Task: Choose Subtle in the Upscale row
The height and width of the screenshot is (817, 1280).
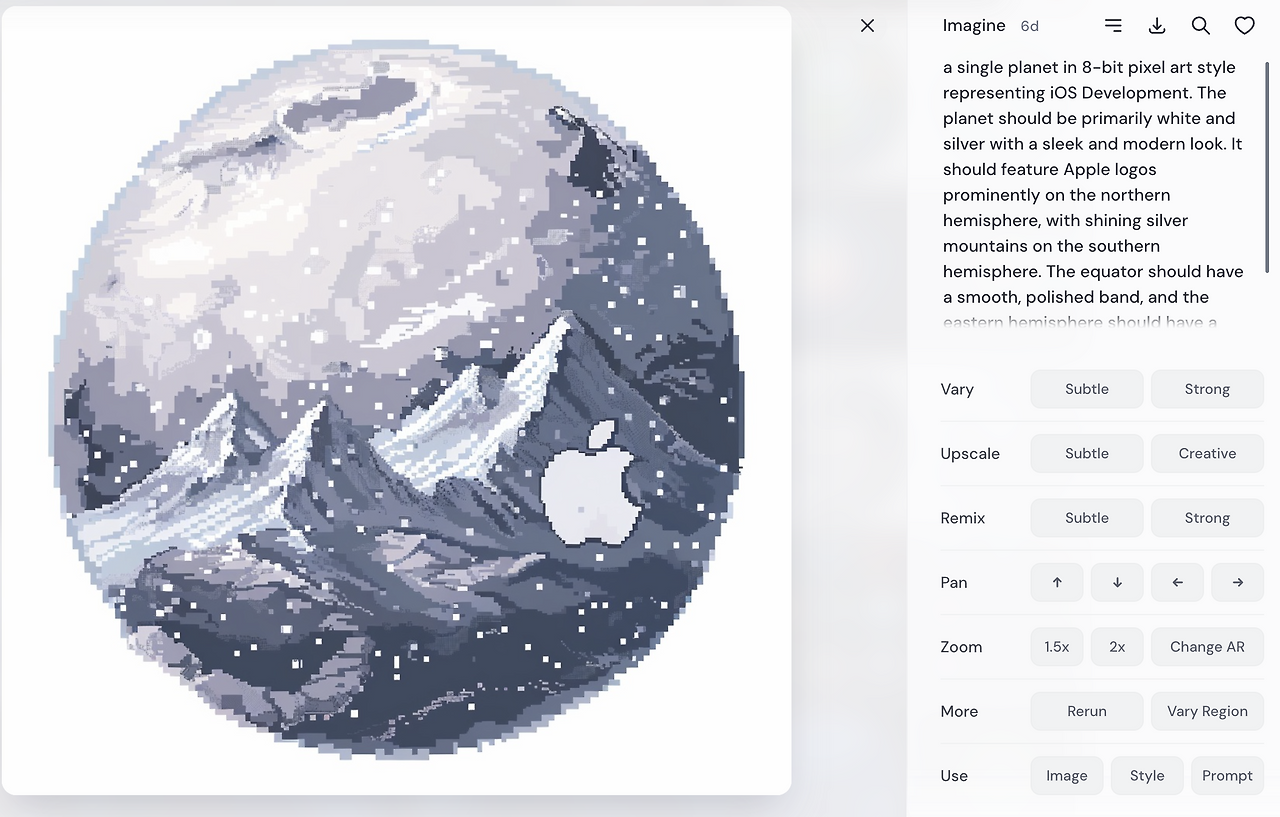Action: coord(1087,454)
